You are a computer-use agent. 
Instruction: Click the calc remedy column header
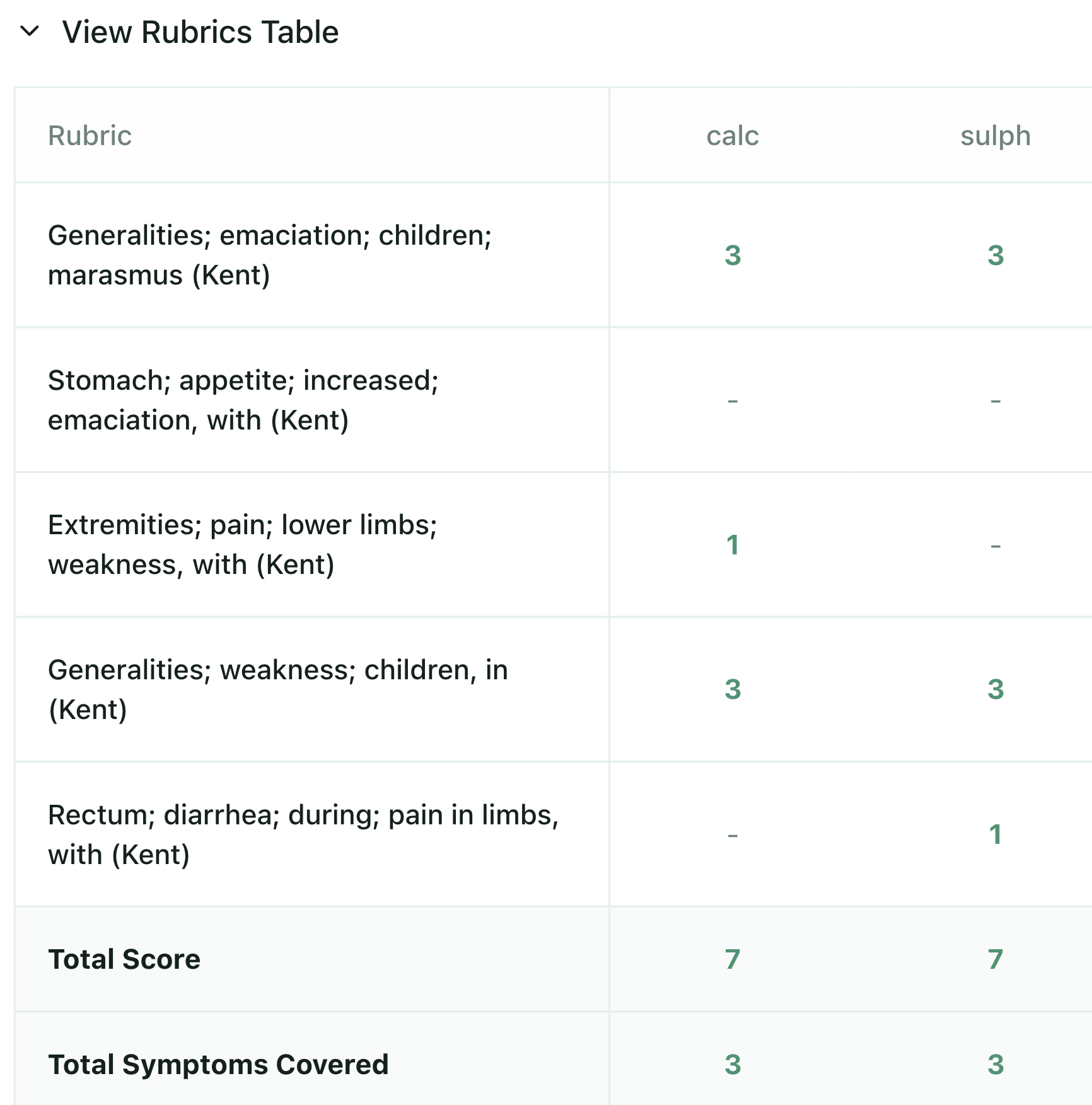(x=732, y=136)
